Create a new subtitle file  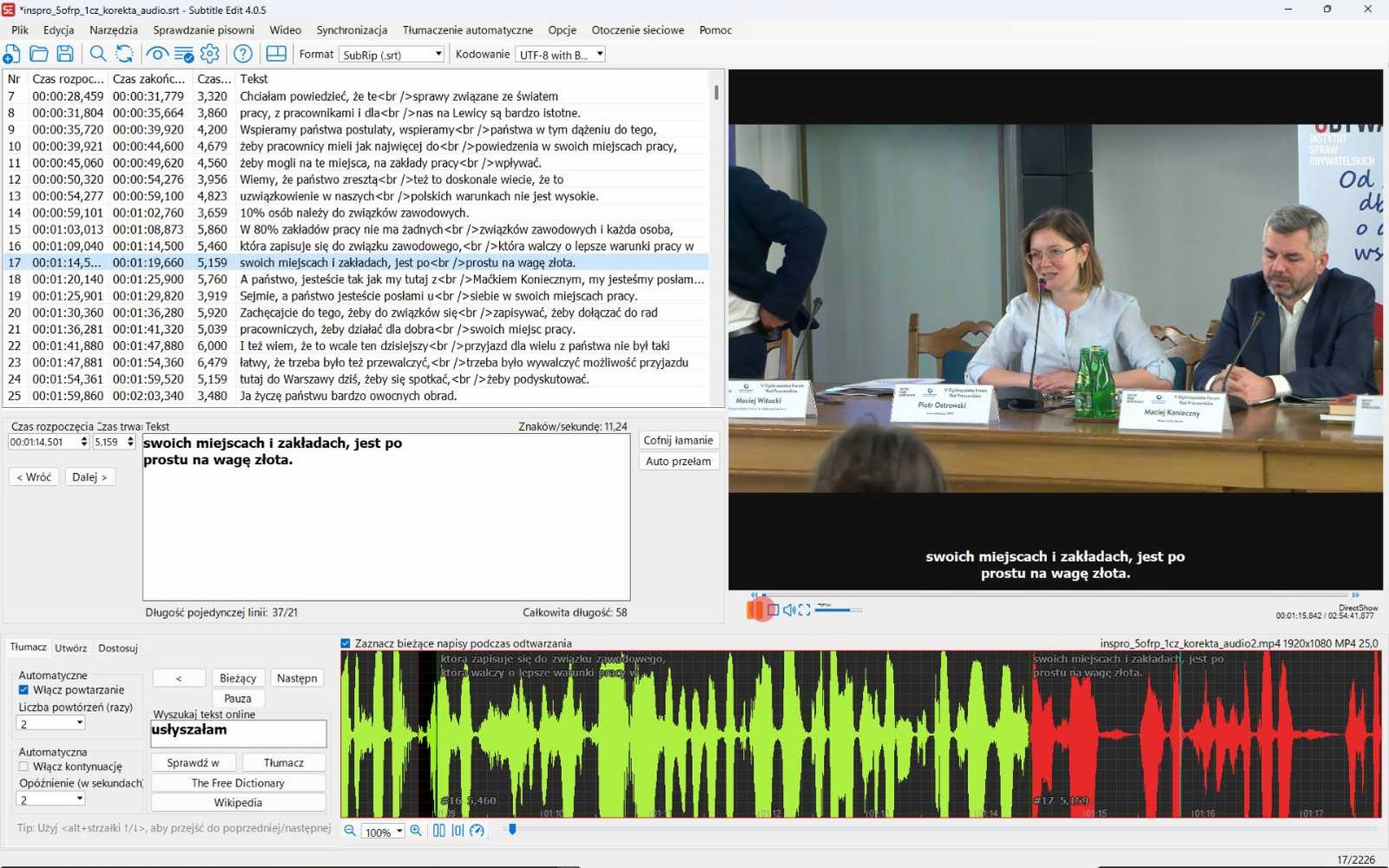(x=12, y=54)
